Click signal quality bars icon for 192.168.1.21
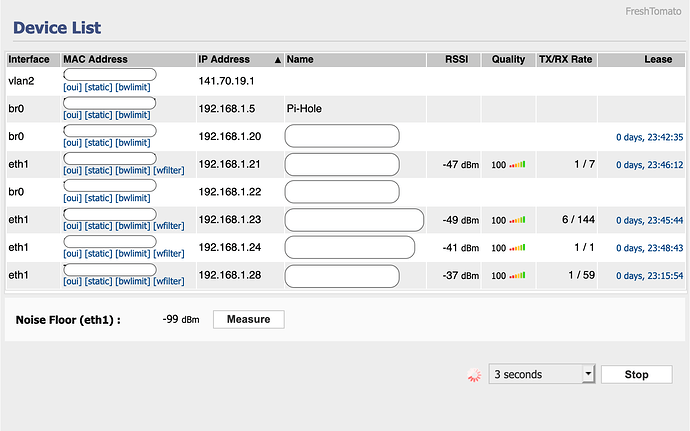This screenshot has height=431, width=690. tap(516, 165)
